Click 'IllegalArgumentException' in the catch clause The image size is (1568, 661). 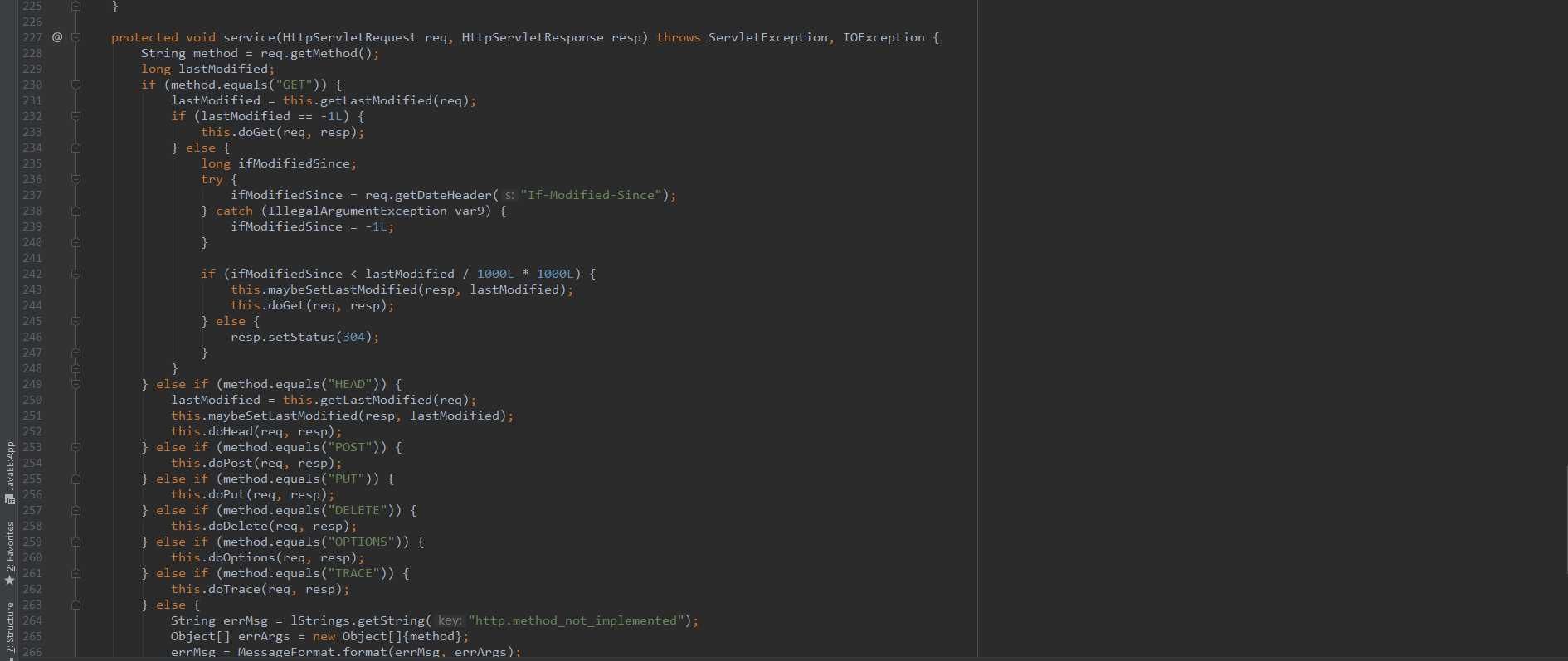tap(357, 211)
